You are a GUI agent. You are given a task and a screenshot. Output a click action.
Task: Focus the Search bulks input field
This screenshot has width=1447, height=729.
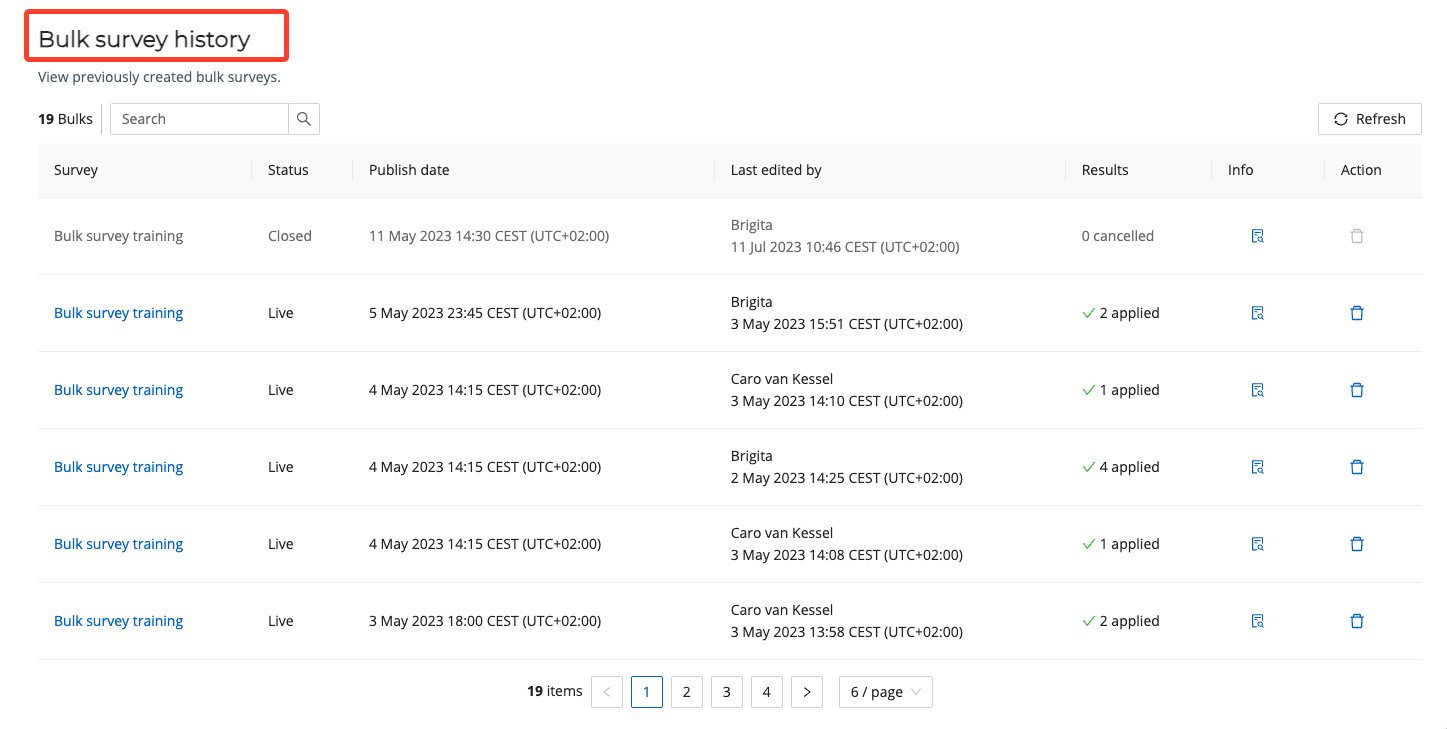pyautogui.click(x=200, y=119)
